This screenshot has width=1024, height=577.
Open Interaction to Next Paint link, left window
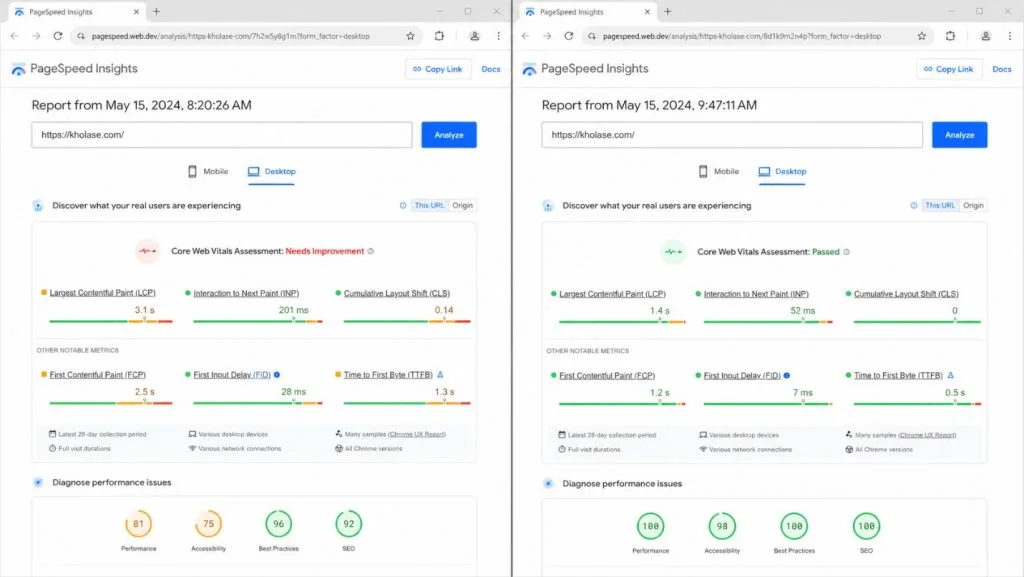pos(246,293)
